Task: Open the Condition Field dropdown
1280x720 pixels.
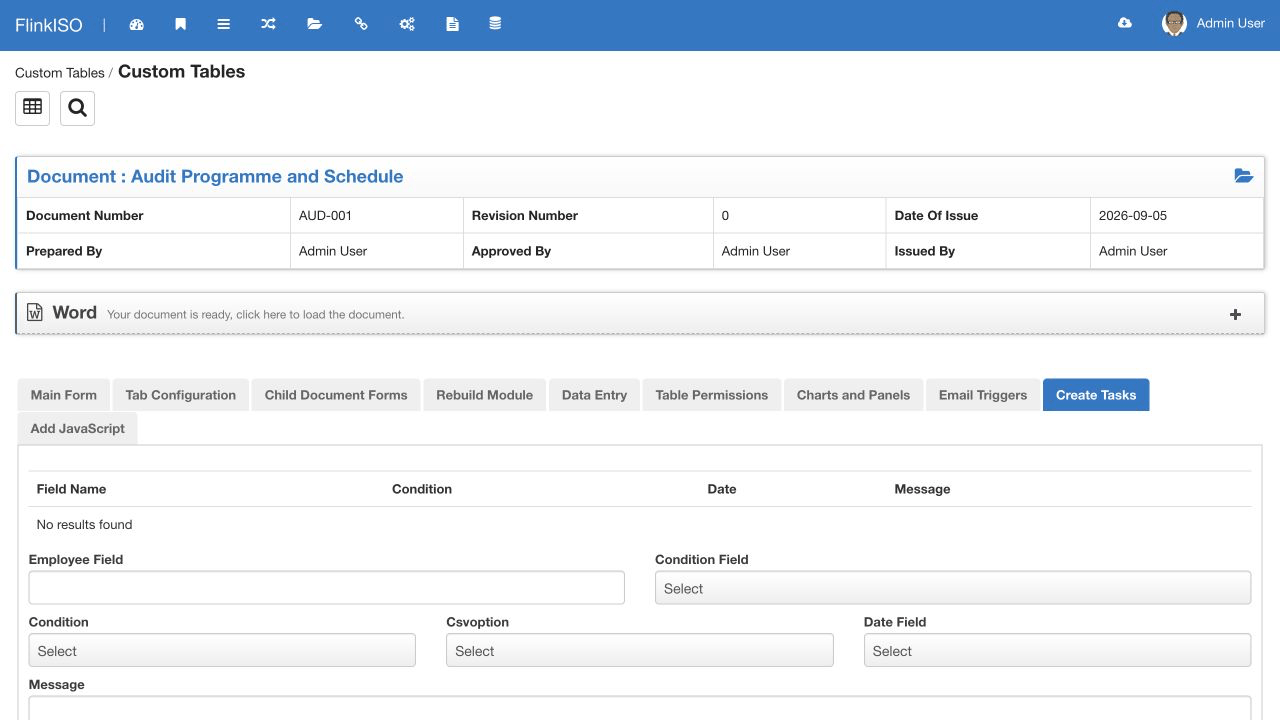Action: (953, 588)
